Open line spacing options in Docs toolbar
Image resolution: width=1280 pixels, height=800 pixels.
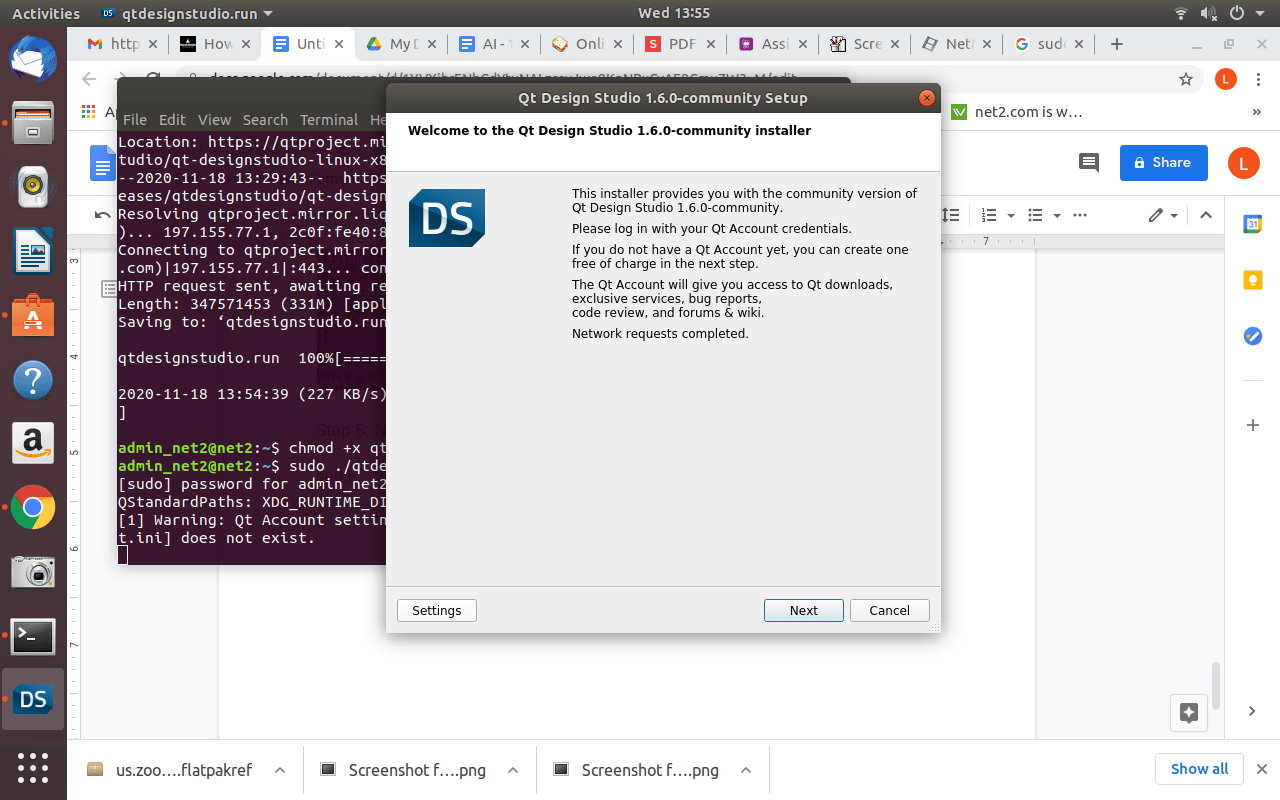coord(951,215)
